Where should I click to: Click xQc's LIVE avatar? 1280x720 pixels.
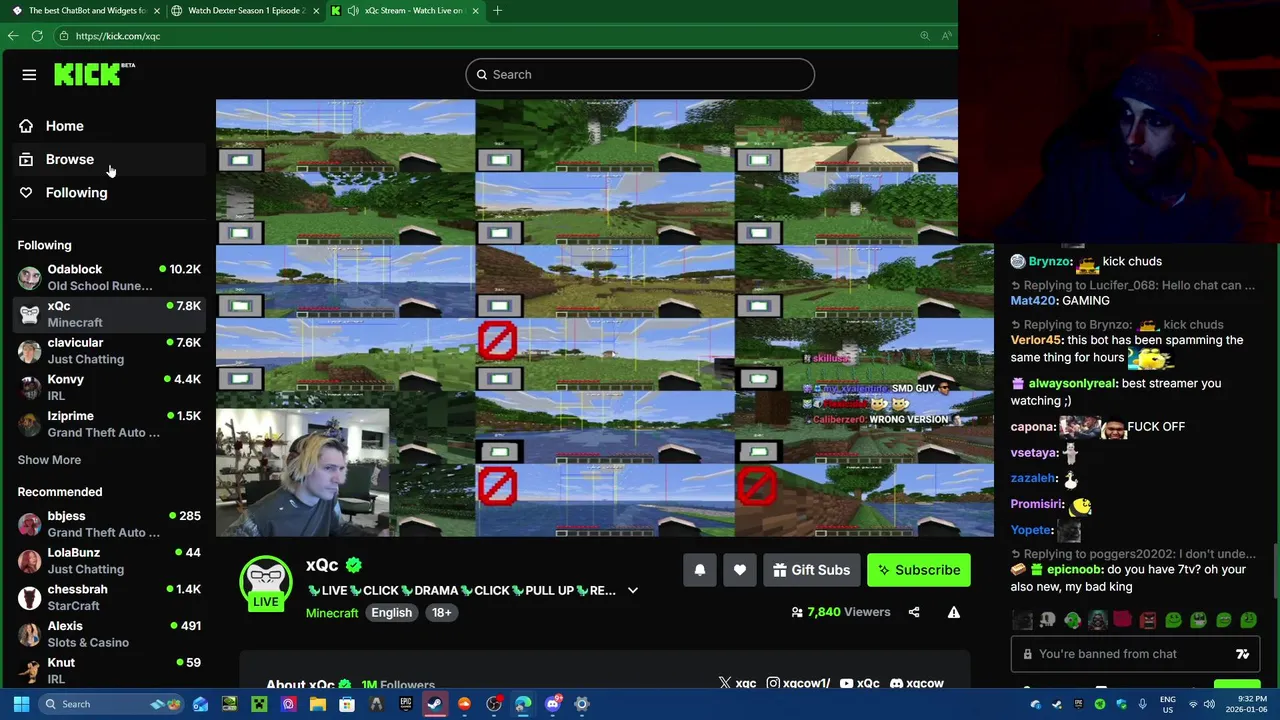point(266,583)
